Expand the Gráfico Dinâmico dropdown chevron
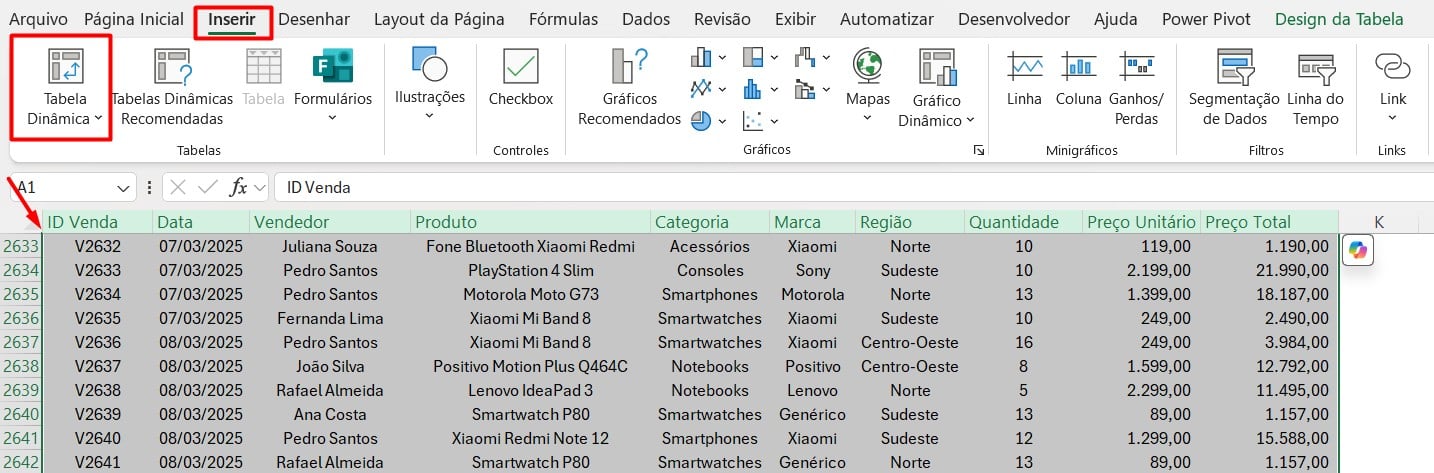 [970, 120]
